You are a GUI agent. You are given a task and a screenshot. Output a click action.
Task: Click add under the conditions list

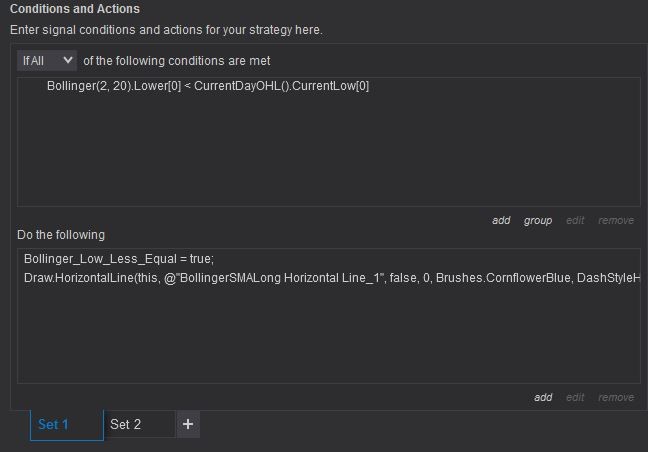[x=501, y=220]
